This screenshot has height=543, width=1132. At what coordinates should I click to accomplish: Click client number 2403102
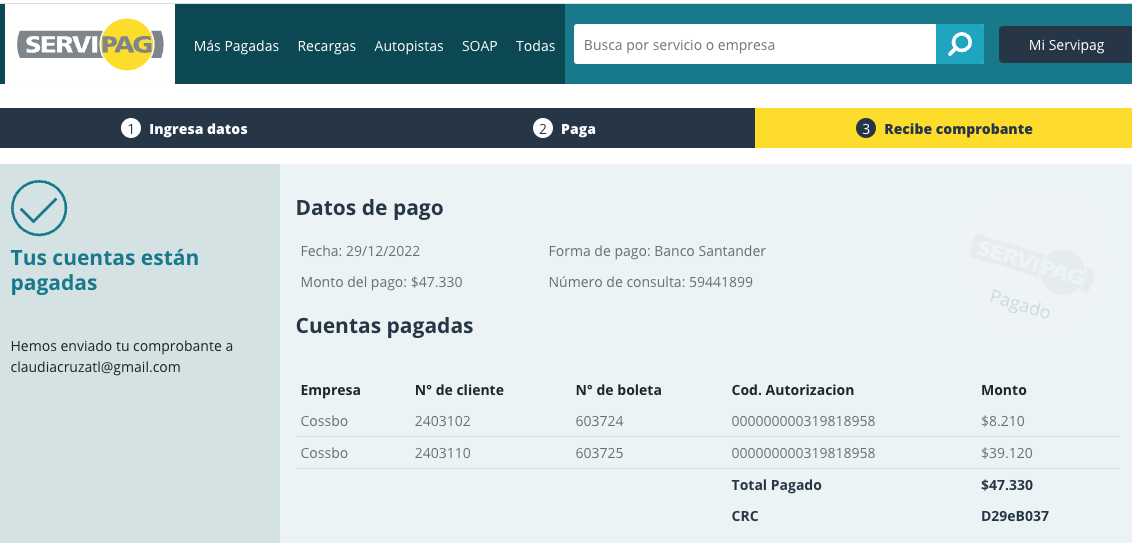click(443, 421)
